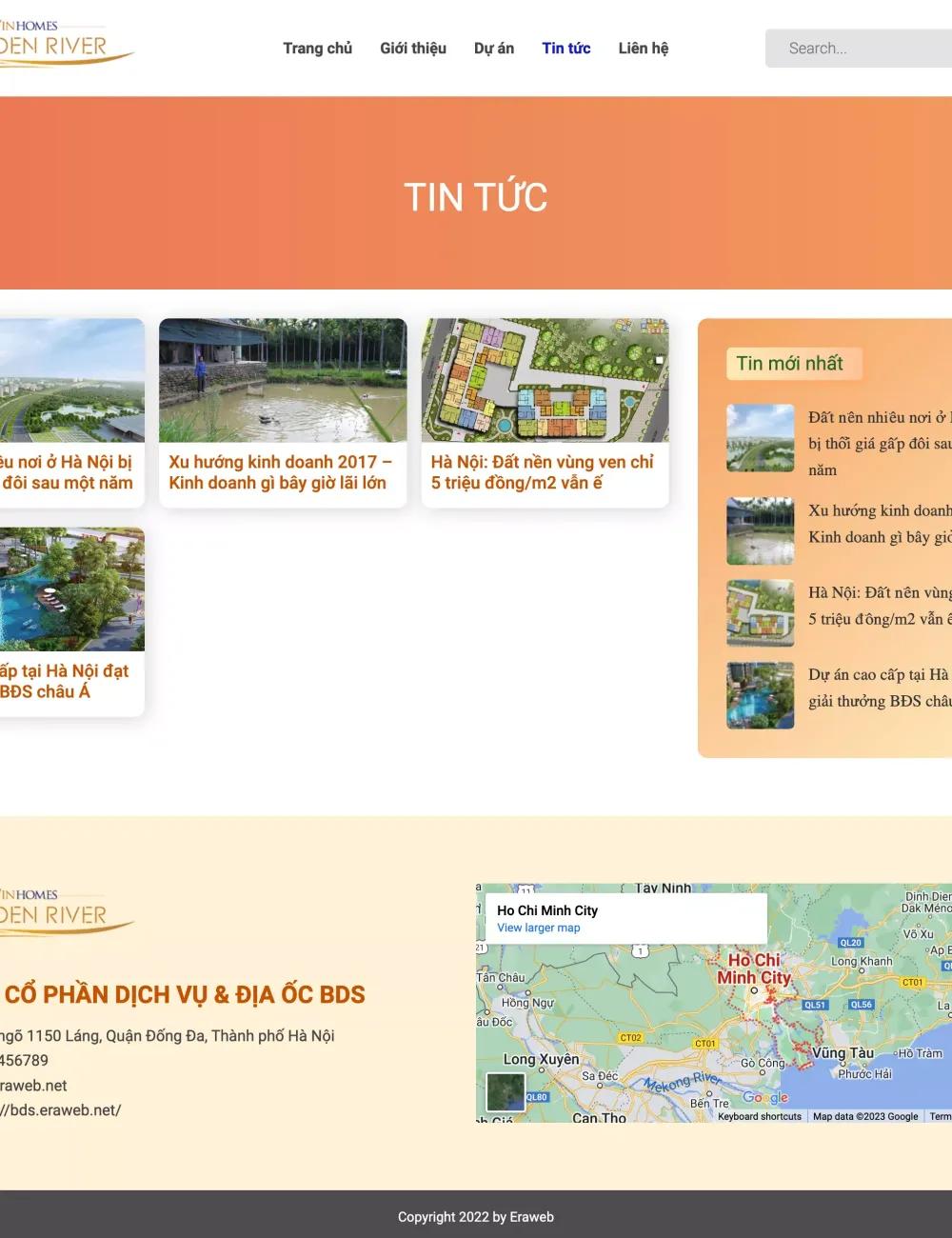
Task: Click the pool image thumbnail beside 'Dự án cao cấp' item
Action: point(760,694)
